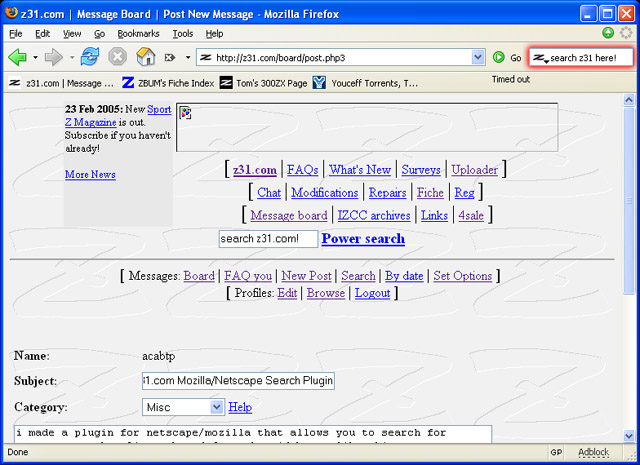Click the Subject text field
The image size is (640, 465).
(238, 380)
